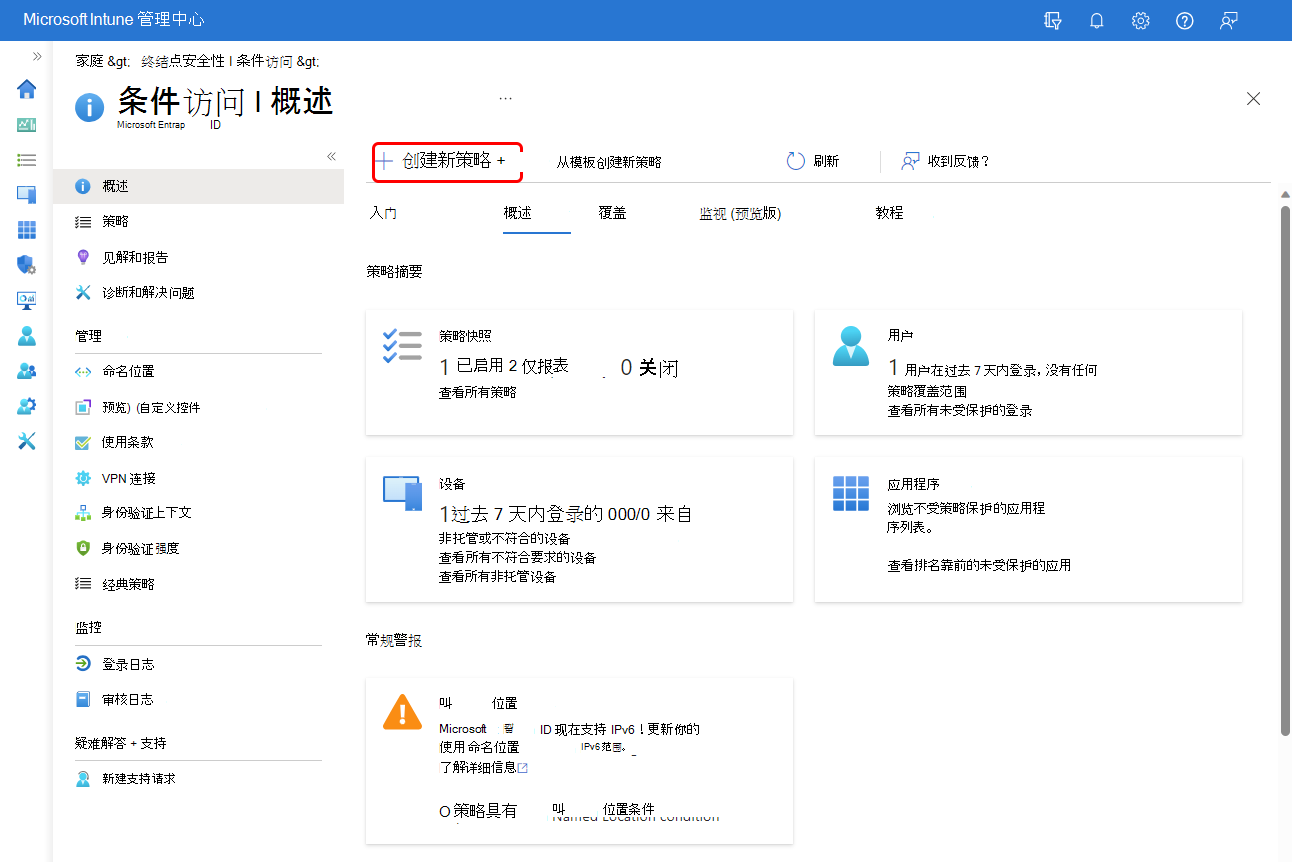Open the Devices icon in left rail

(x=27, y=195)
